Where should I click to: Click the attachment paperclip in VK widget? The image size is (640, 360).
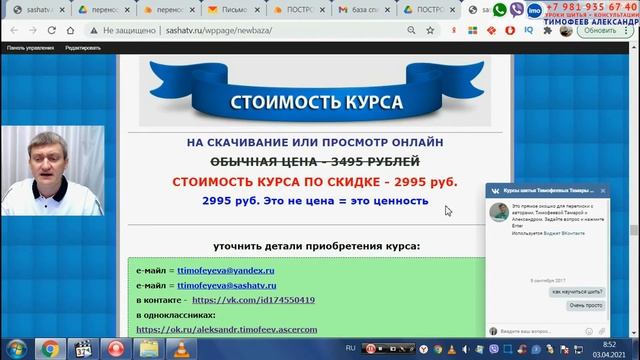(602, 331)
